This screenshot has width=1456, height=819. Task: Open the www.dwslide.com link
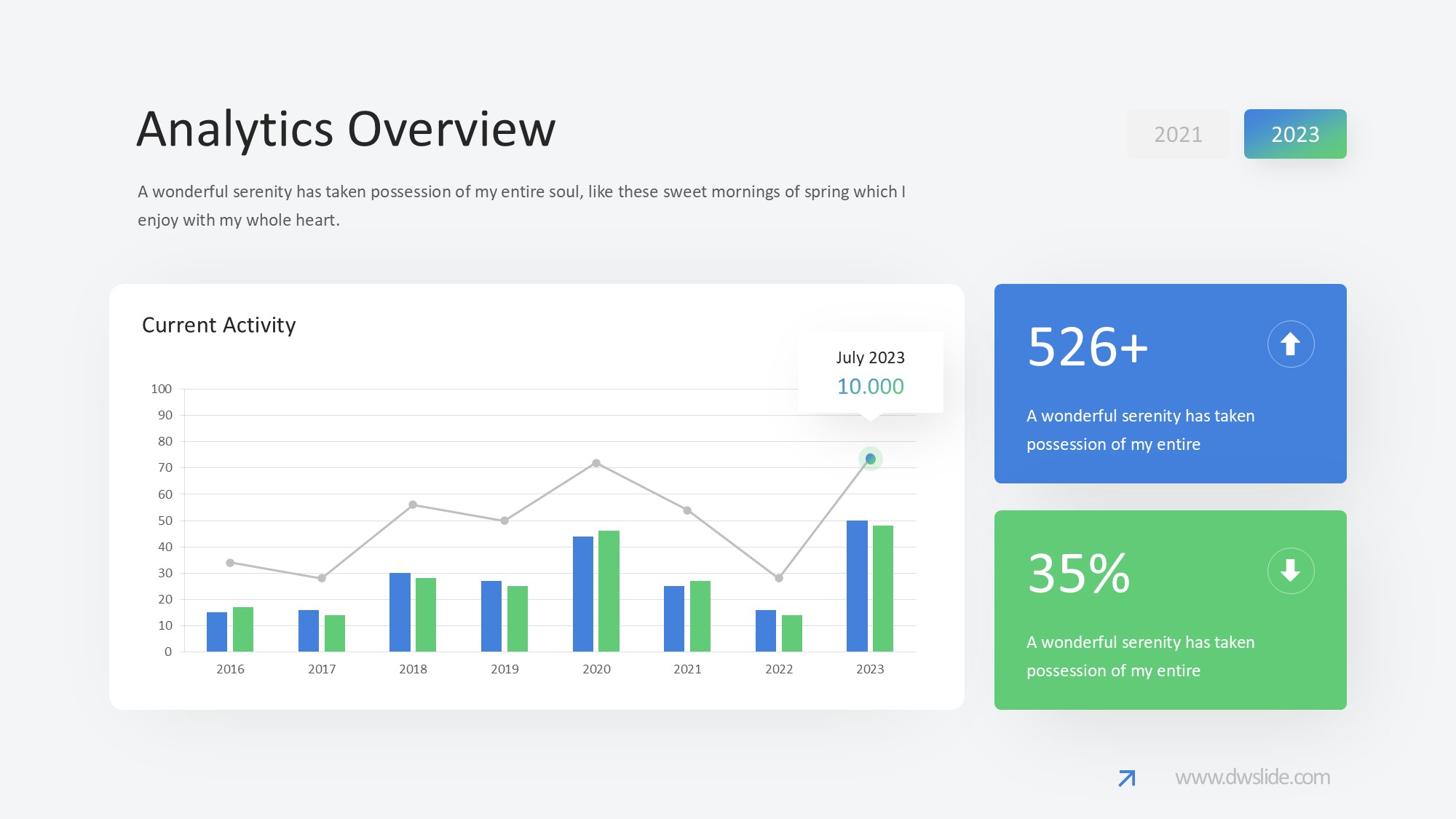[x=1252, y=778]
